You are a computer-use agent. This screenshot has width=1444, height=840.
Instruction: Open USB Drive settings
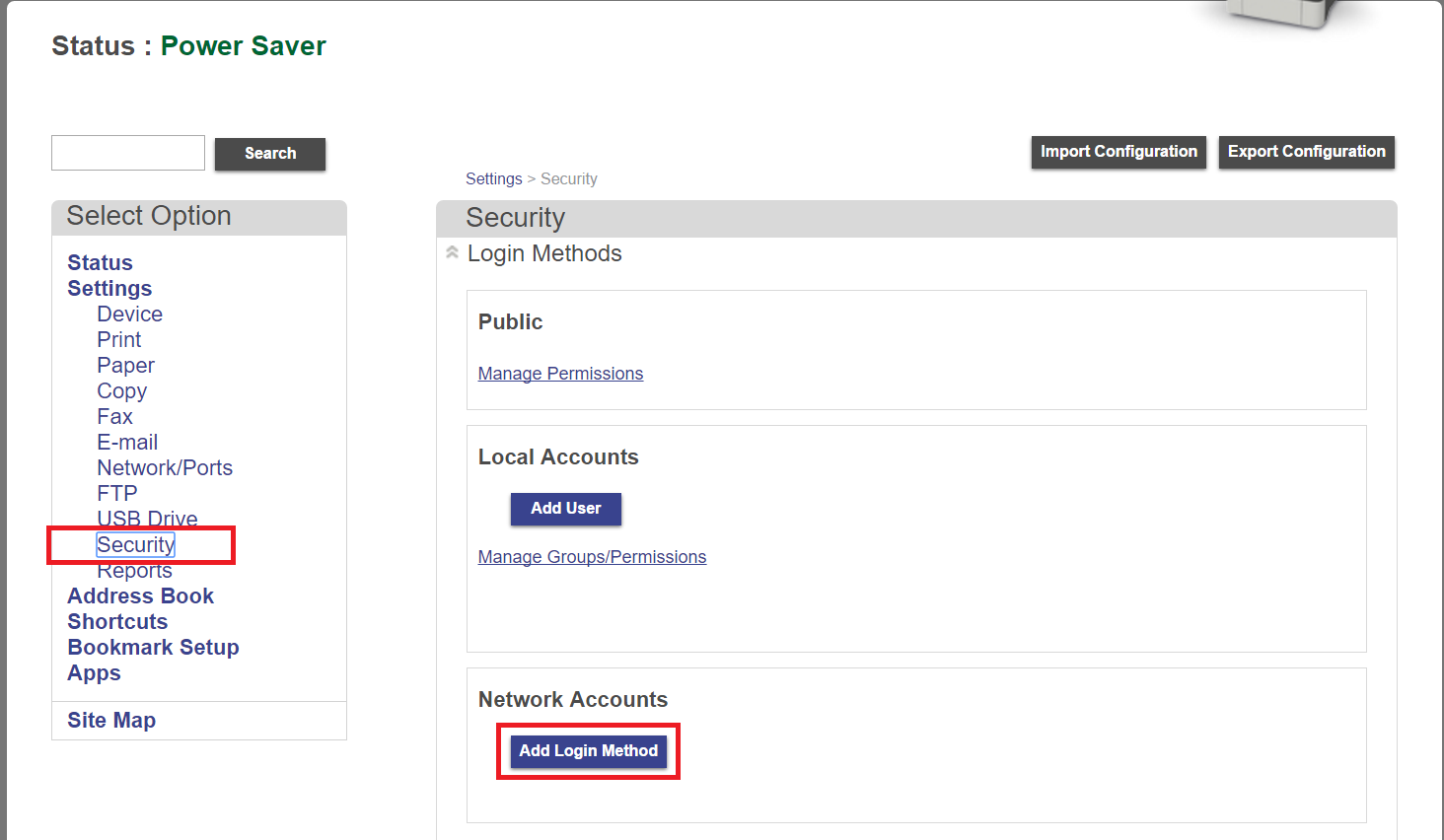pyautogui.click(x=147, y=519)
